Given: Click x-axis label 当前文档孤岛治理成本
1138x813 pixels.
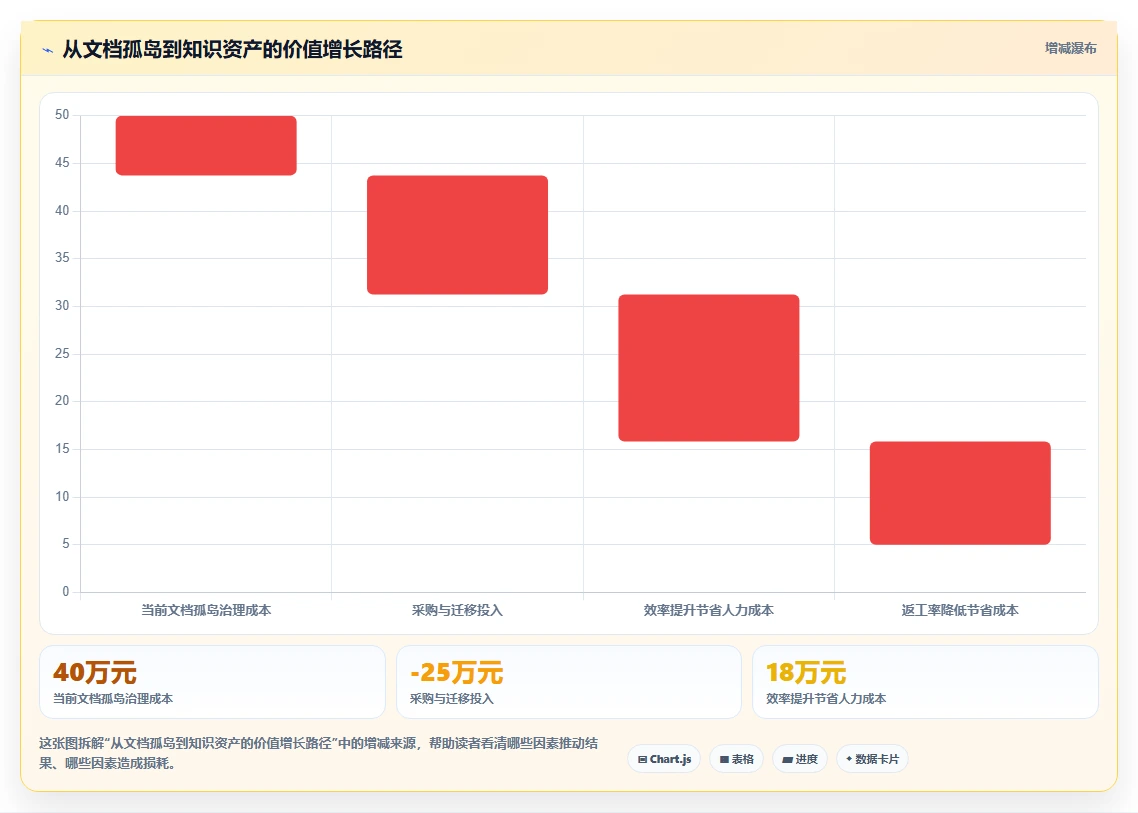Looking at the screenshot, I should point(206,610).
